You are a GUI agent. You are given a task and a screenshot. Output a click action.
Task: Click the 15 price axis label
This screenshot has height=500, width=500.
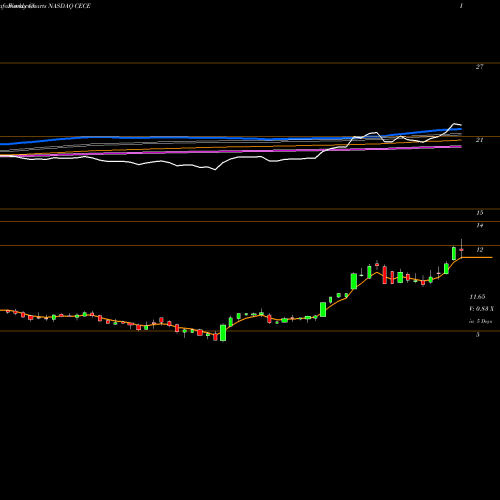click(x=480, y=213)
